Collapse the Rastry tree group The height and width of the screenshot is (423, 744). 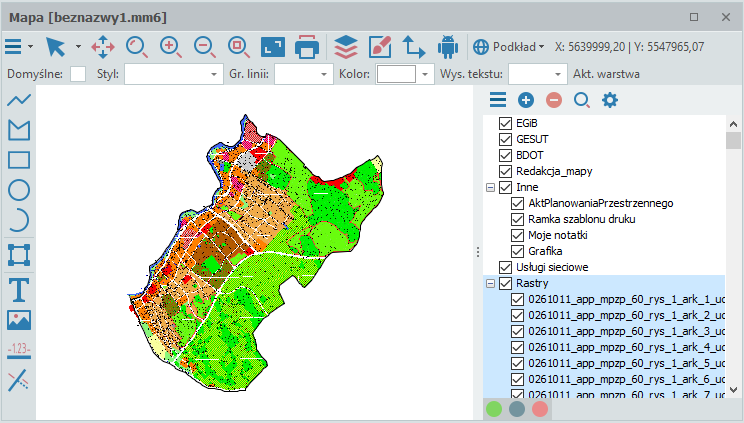(x=490, y=283)
